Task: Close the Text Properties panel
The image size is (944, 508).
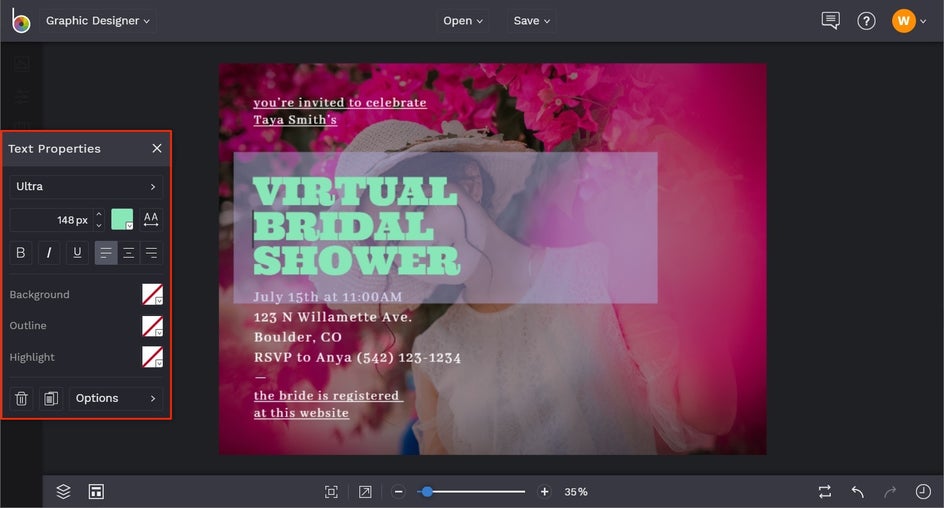Action: tap(157, 148)
